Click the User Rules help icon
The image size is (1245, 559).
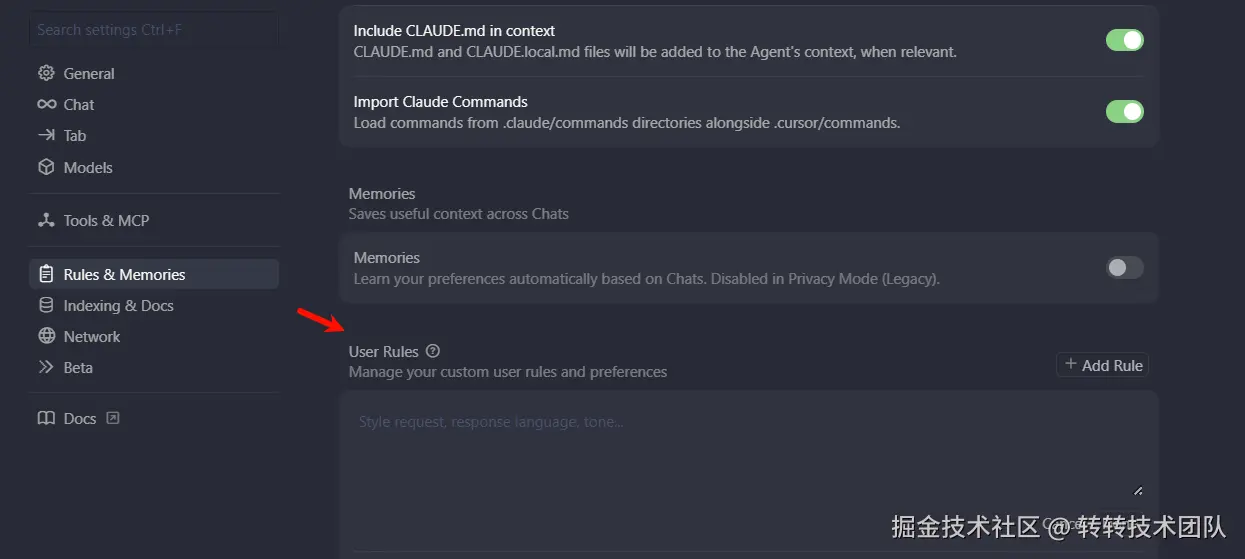coord(433,351)
